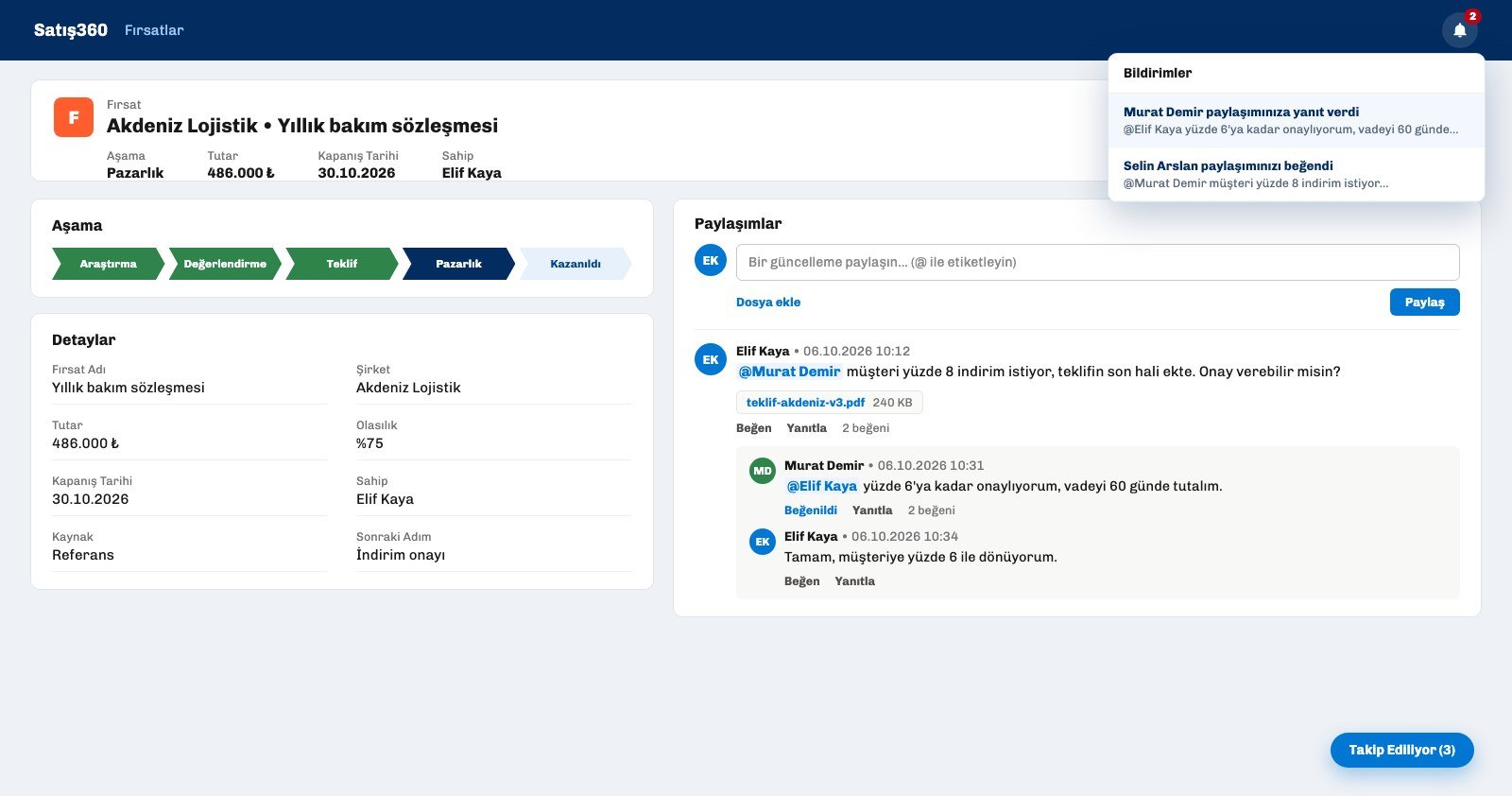Click Sonraki Adım value İndirim onayı
The image size is (1512, 796).
[x=401, y=555]
